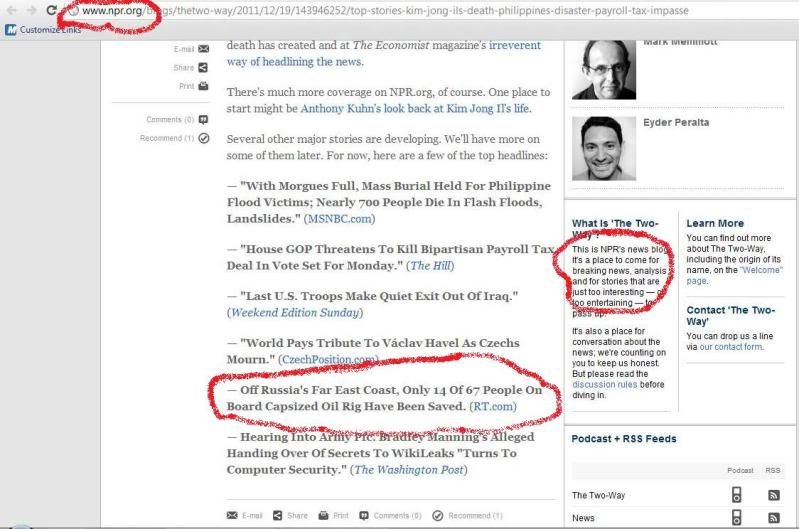Image resolution: width=799 pixels, height=529 pixels.
Task: Click the bottom Comments (0) icon
Action: [364, 515]
